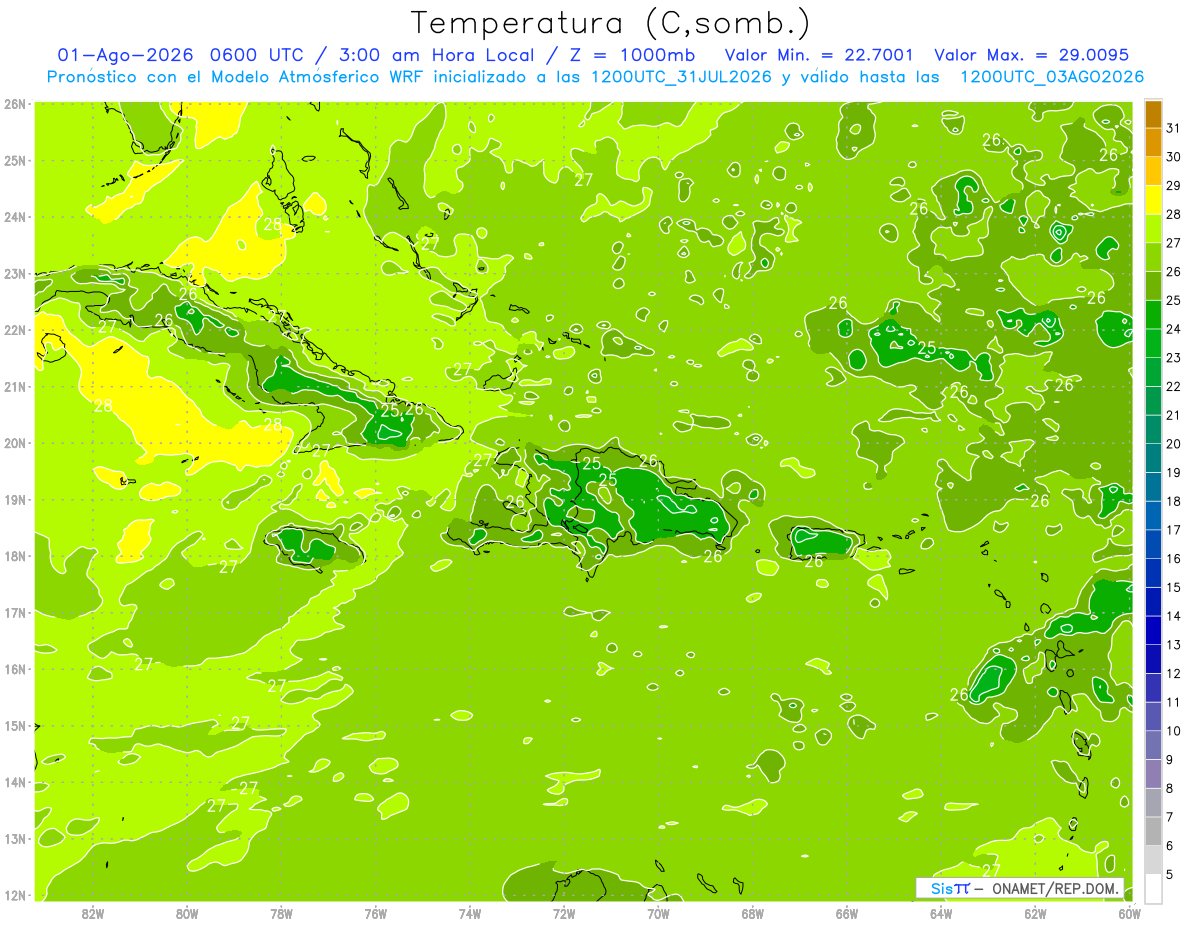Click the '29' value on color scale
Screen dimensions: 1200x927
pos(1174,186)
